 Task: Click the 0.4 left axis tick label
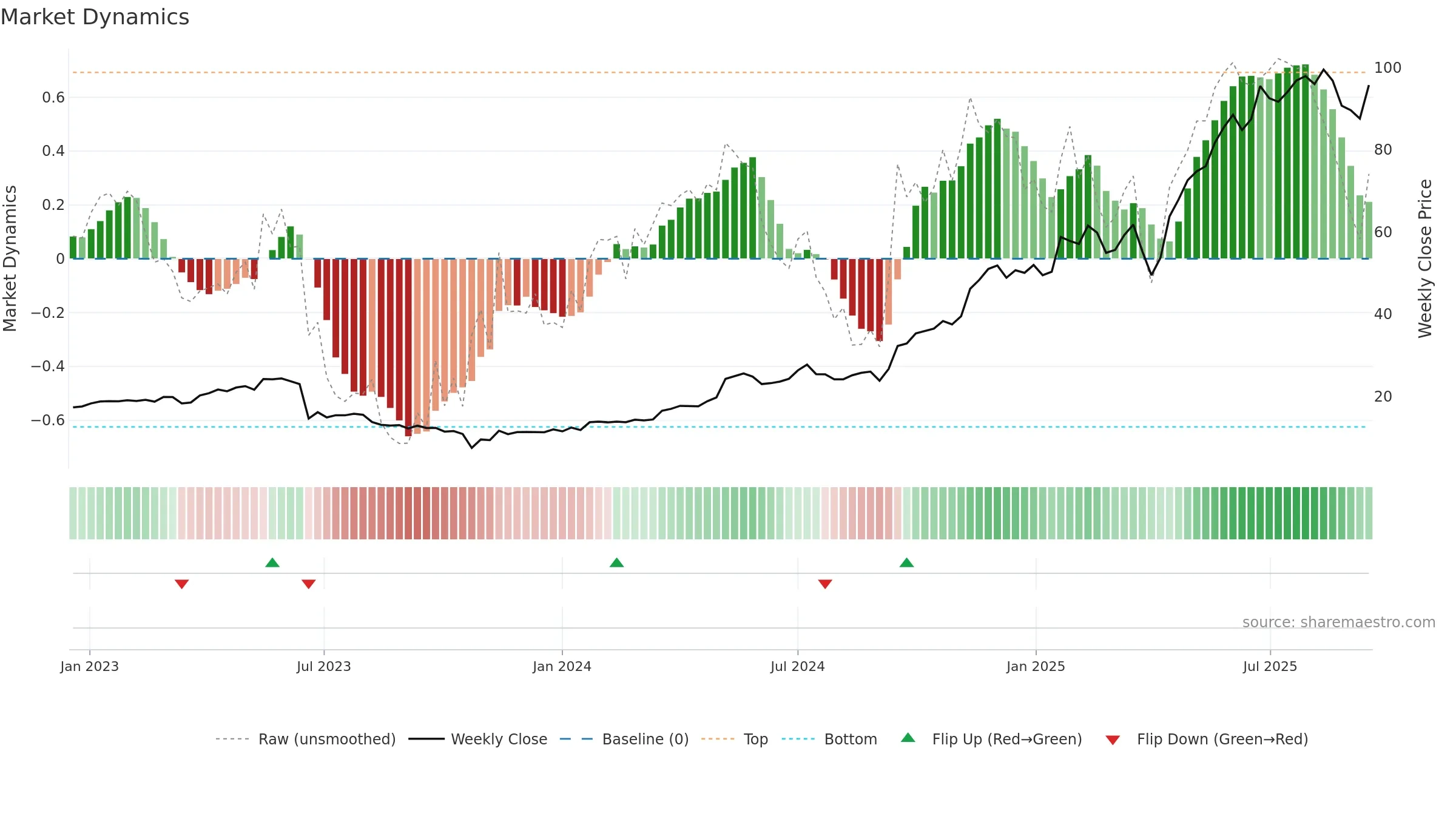[x=53, y=151]
